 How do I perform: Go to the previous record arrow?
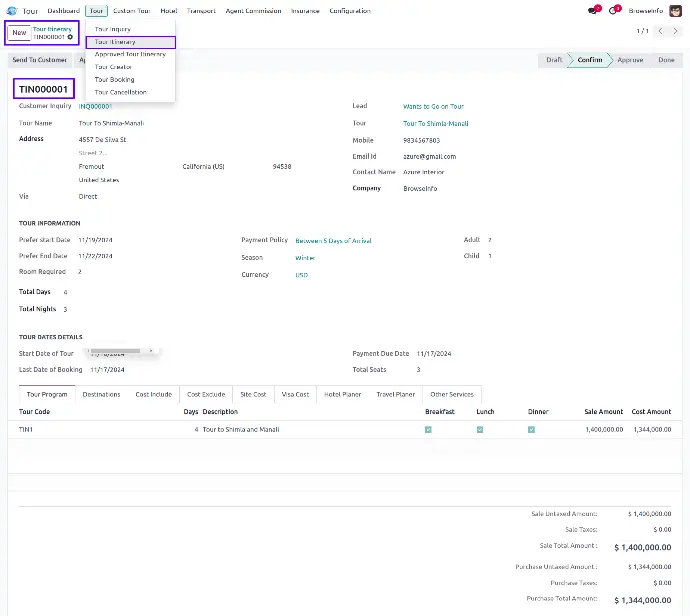[x=660, y=32]
